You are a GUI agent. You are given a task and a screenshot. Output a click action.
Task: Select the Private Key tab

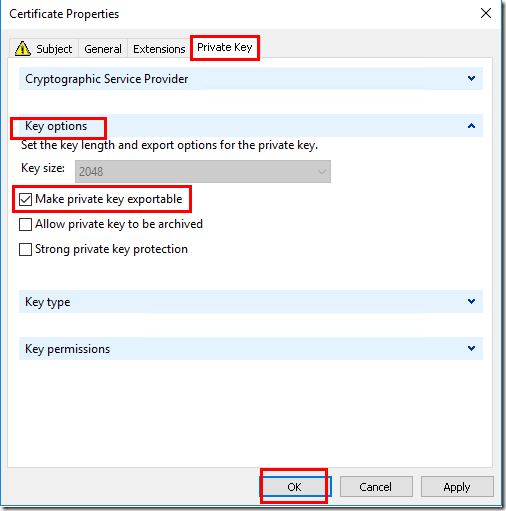click(225, 48)
